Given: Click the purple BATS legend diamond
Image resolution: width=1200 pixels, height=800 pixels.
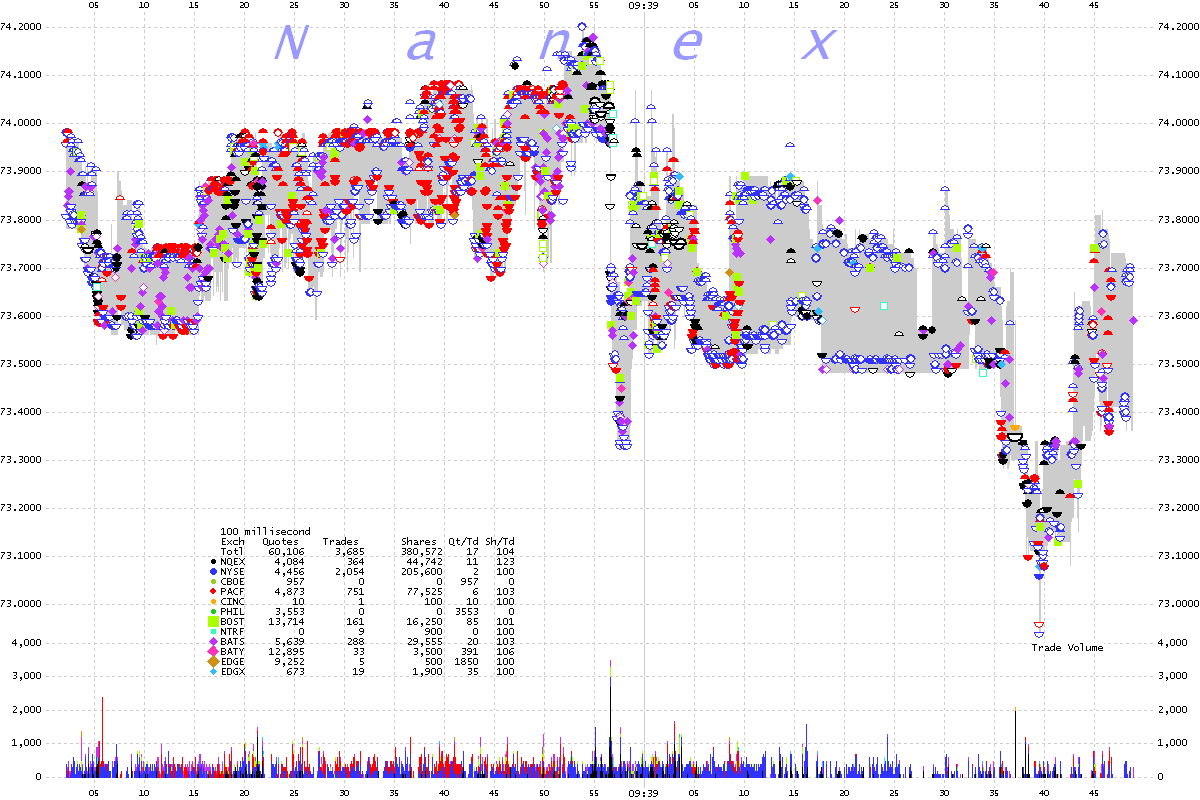Looking at the screenshot, I should (212, 642).
